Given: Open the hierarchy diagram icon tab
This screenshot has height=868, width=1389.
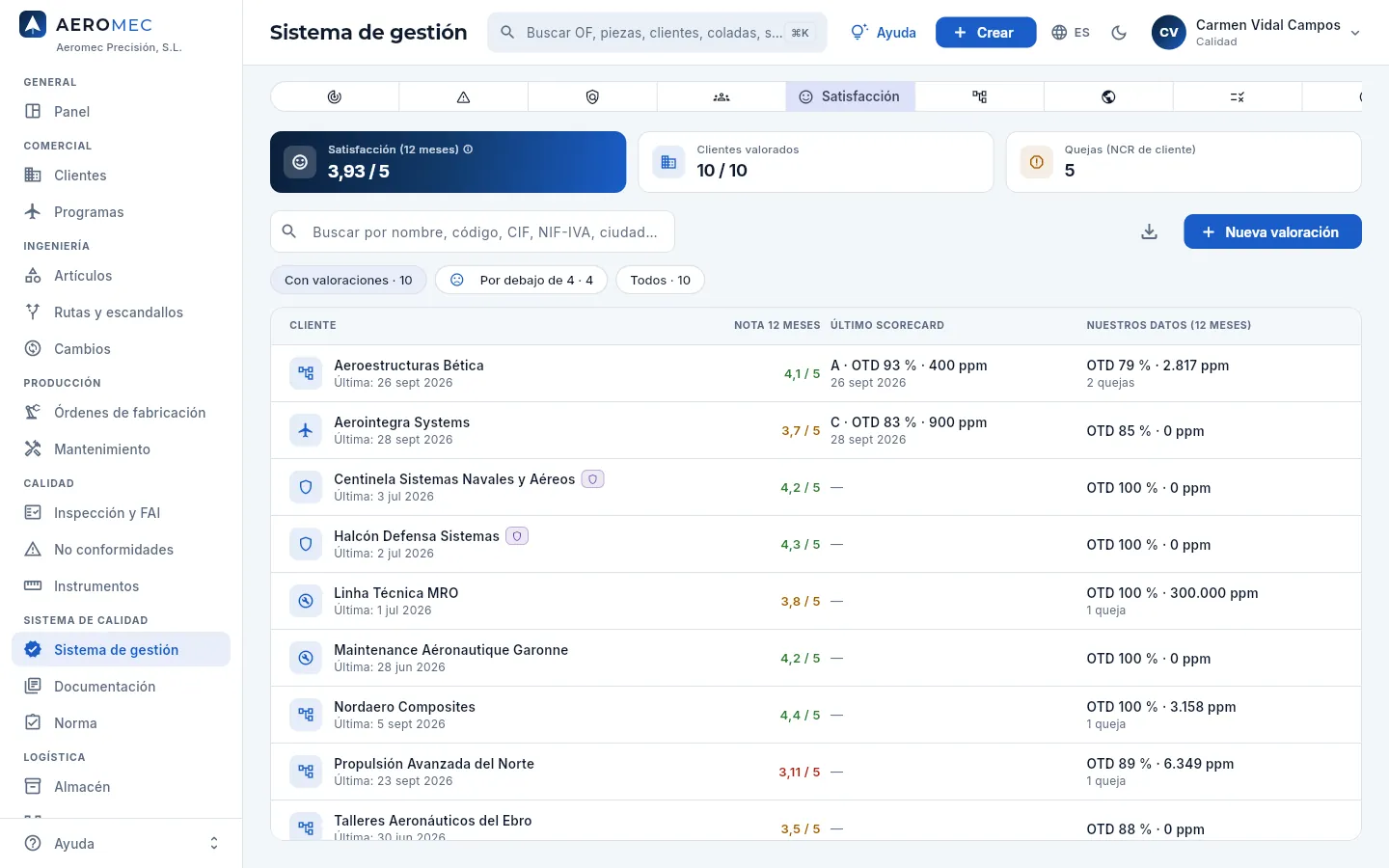Looking at the screenshot, I should click(979, 96).
